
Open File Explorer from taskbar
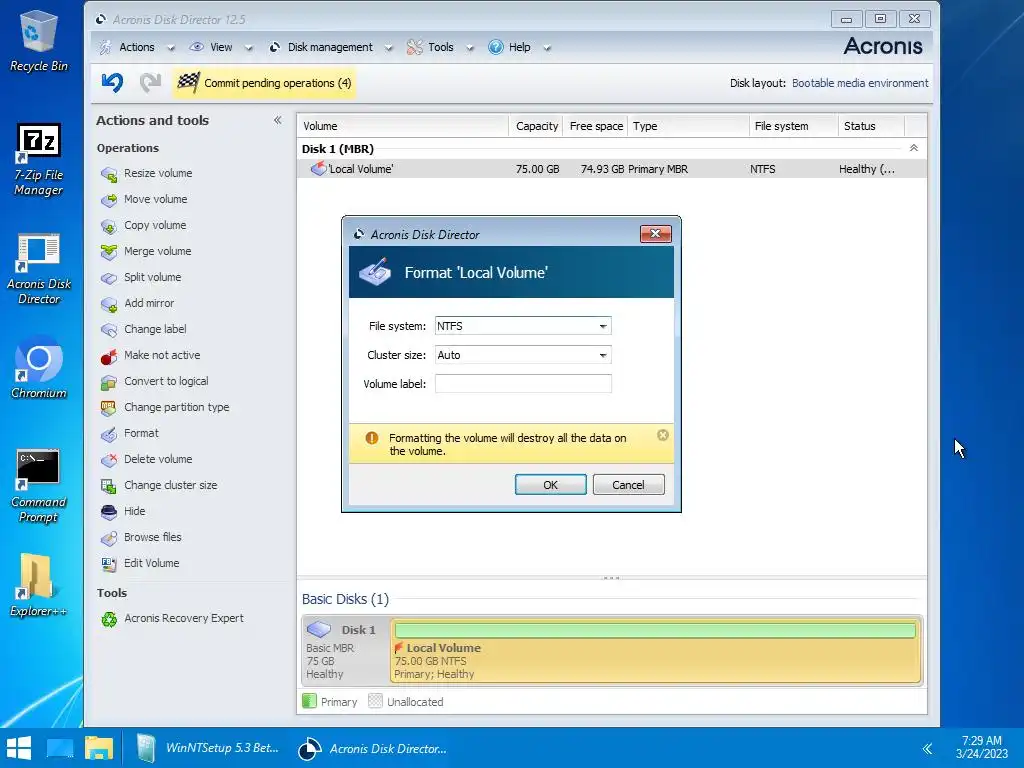tap(99, 748)
